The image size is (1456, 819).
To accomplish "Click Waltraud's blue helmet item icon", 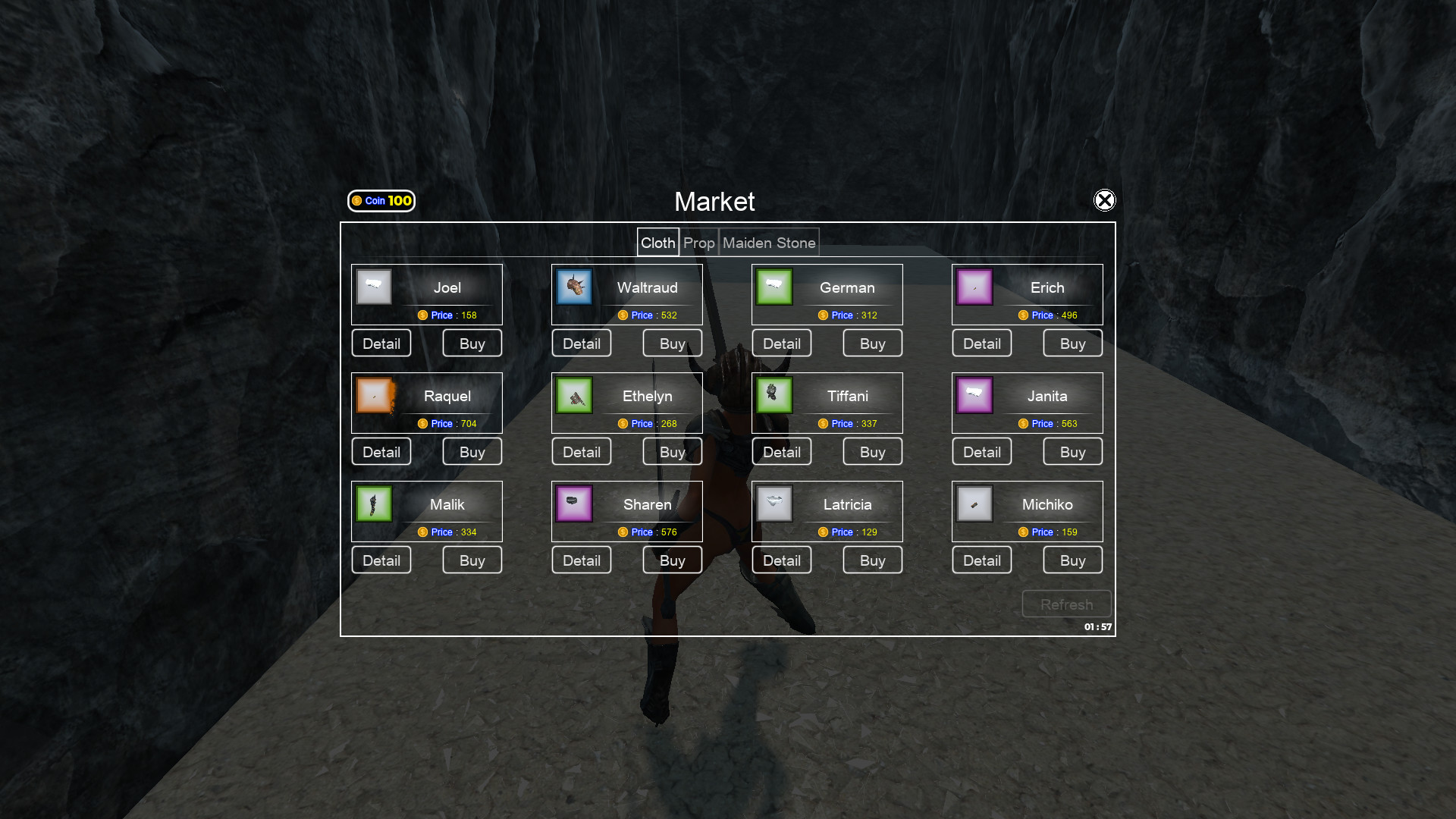I will 574,287.
